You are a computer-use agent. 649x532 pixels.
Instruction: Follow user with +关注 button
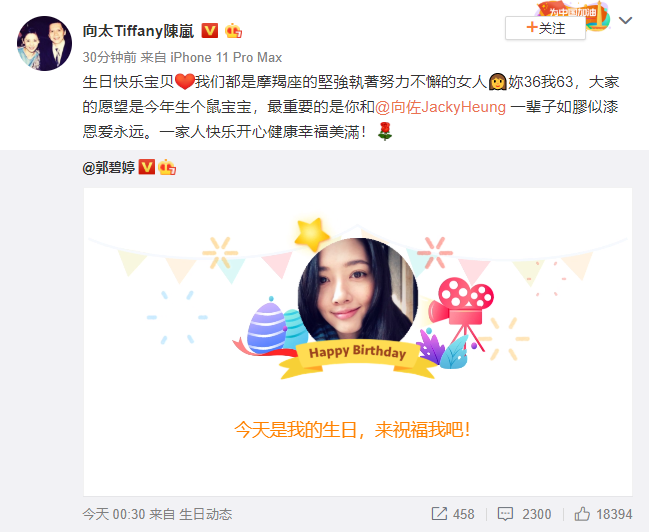[546, 28]
